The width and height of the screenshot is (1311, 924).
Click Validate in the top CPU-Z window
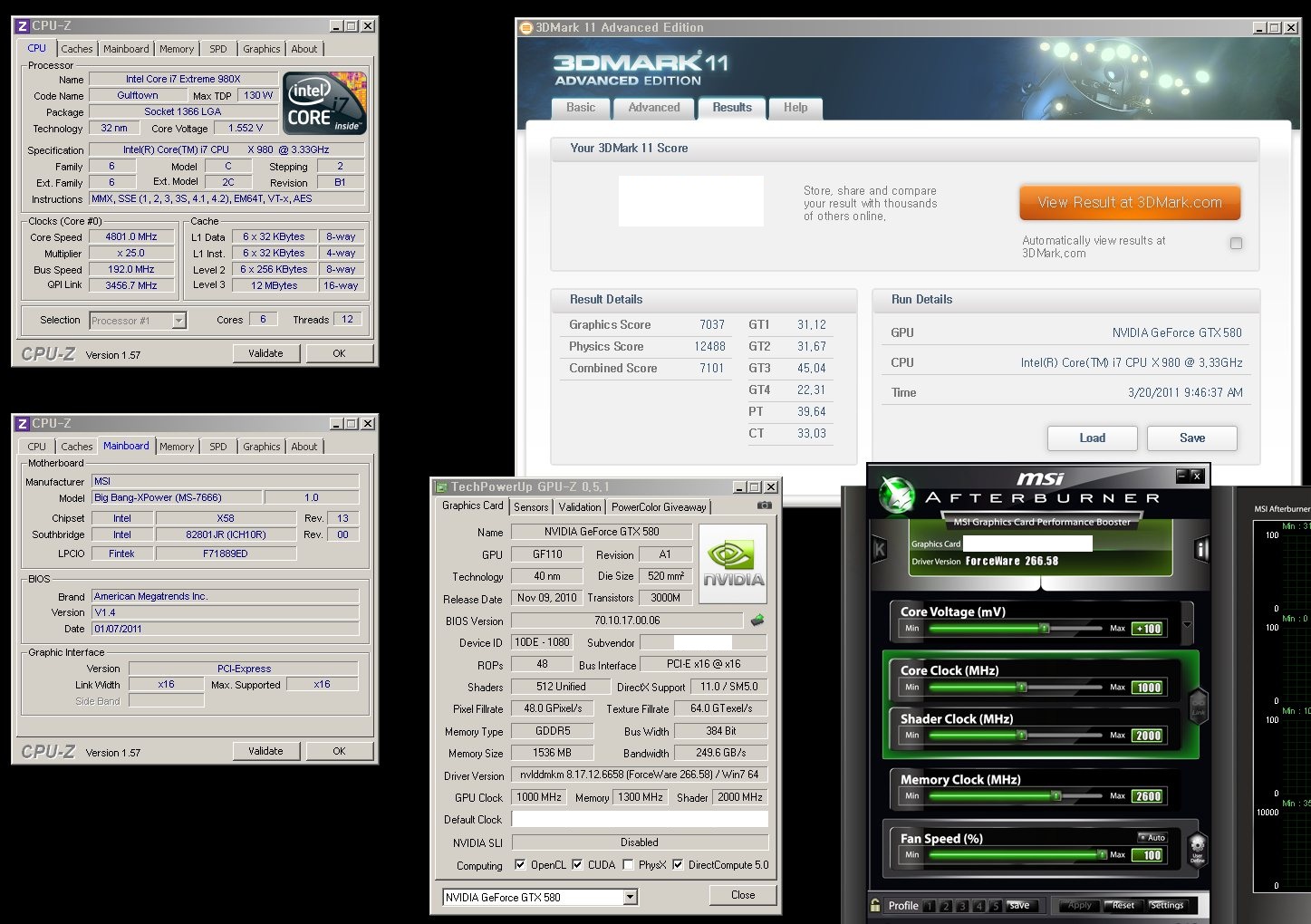(265, 353)
